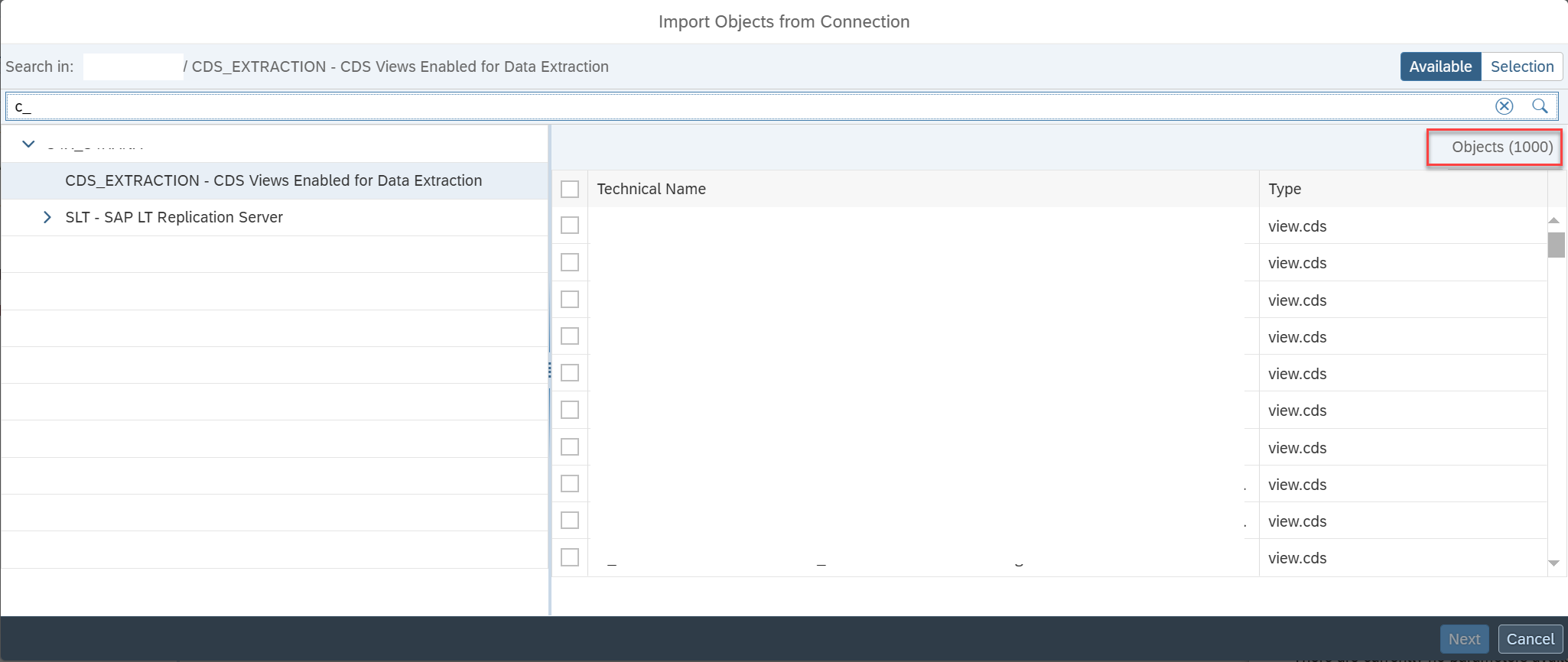
Task: Click the magnifier search icon
Action: 1540,106
